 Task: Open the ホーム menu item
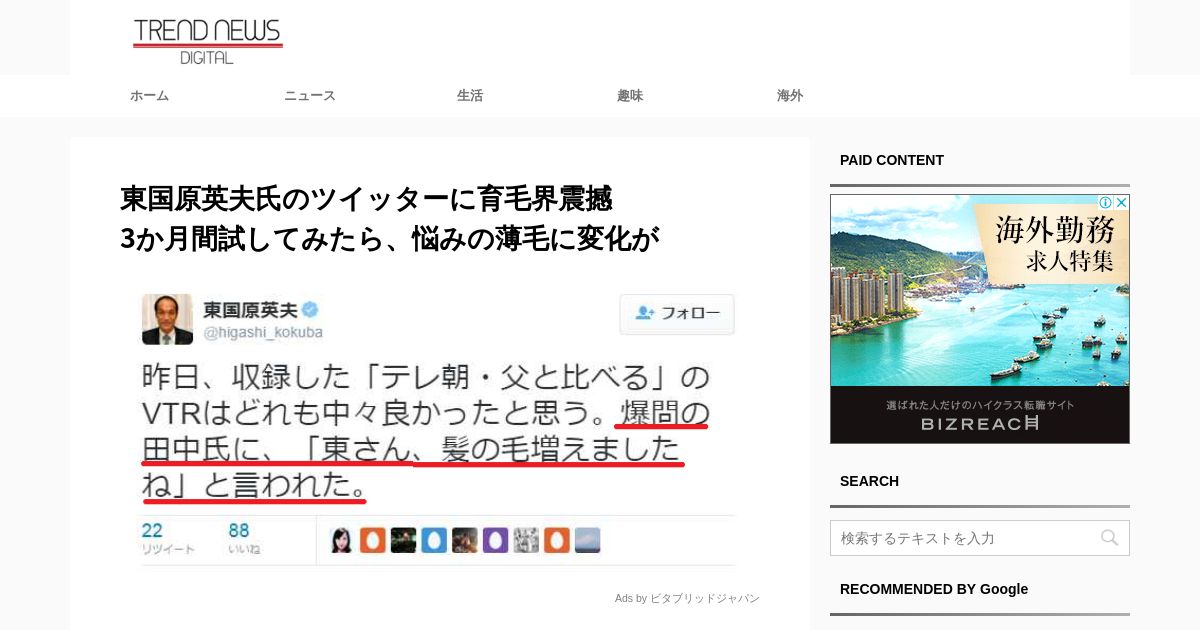coord(149,96)
